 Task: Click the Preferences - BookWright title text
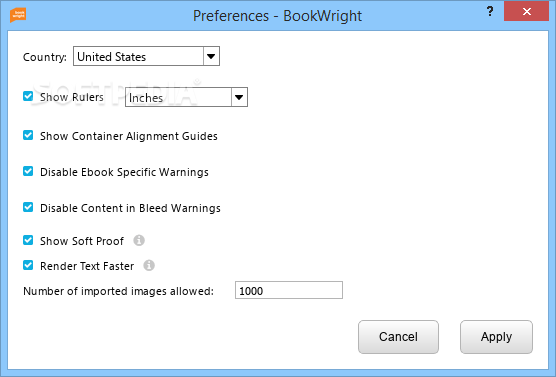(277, 16)
